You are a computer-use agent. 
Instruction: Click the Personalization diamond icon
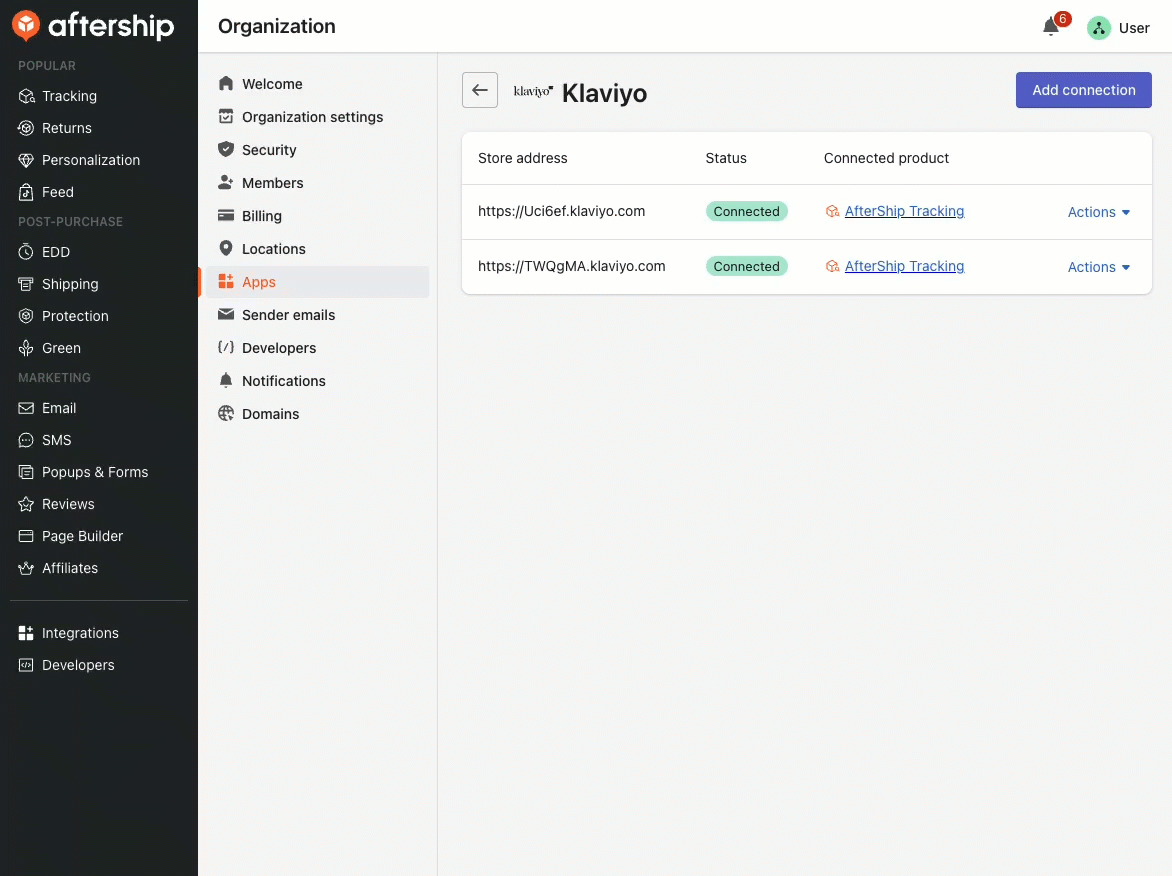tap(26, 161)
